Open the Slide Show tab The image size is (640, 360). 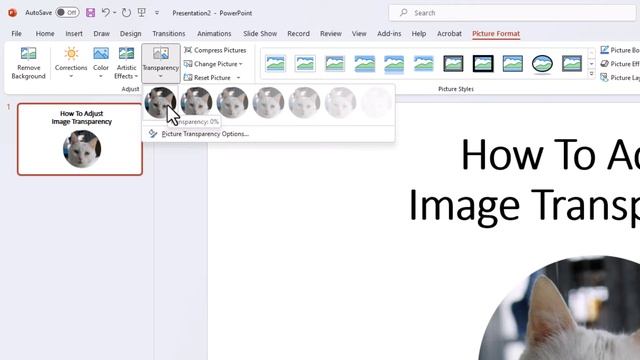coord(260,33)
